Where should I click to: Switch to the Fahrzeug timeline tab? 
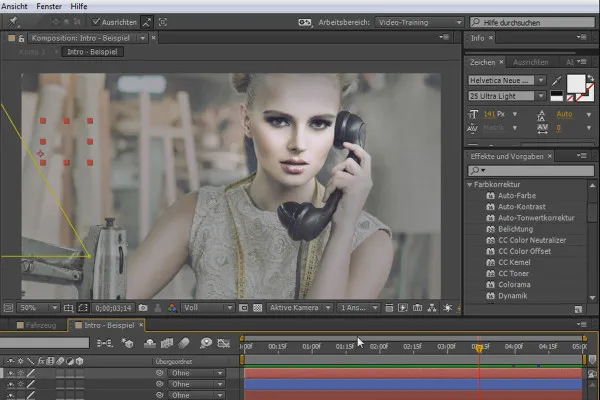(39, 325)
